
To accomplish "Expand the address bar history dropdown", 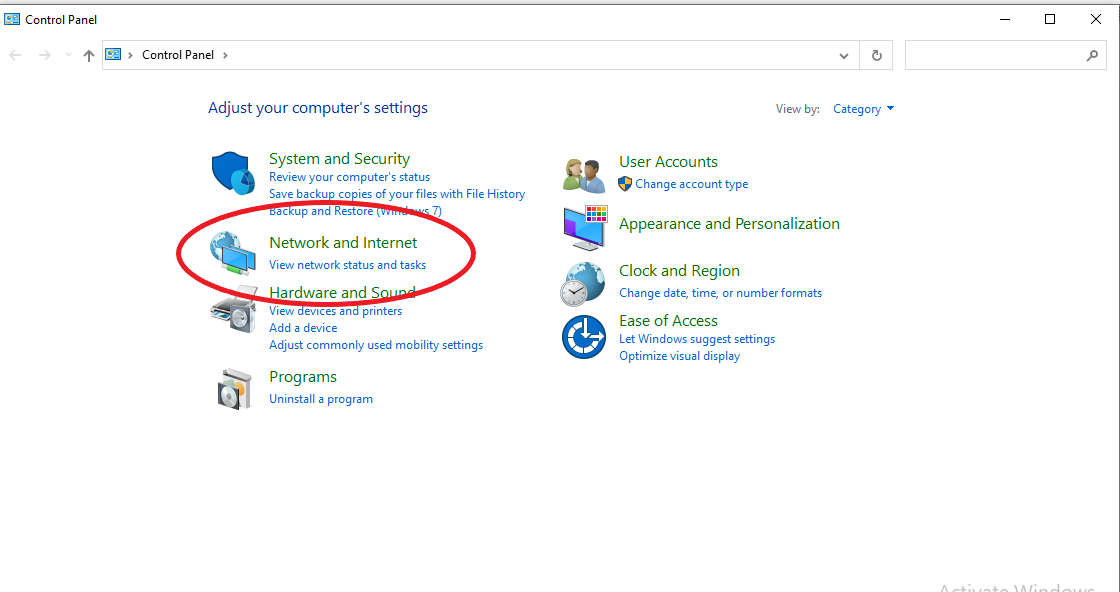I will click(844, 56).
